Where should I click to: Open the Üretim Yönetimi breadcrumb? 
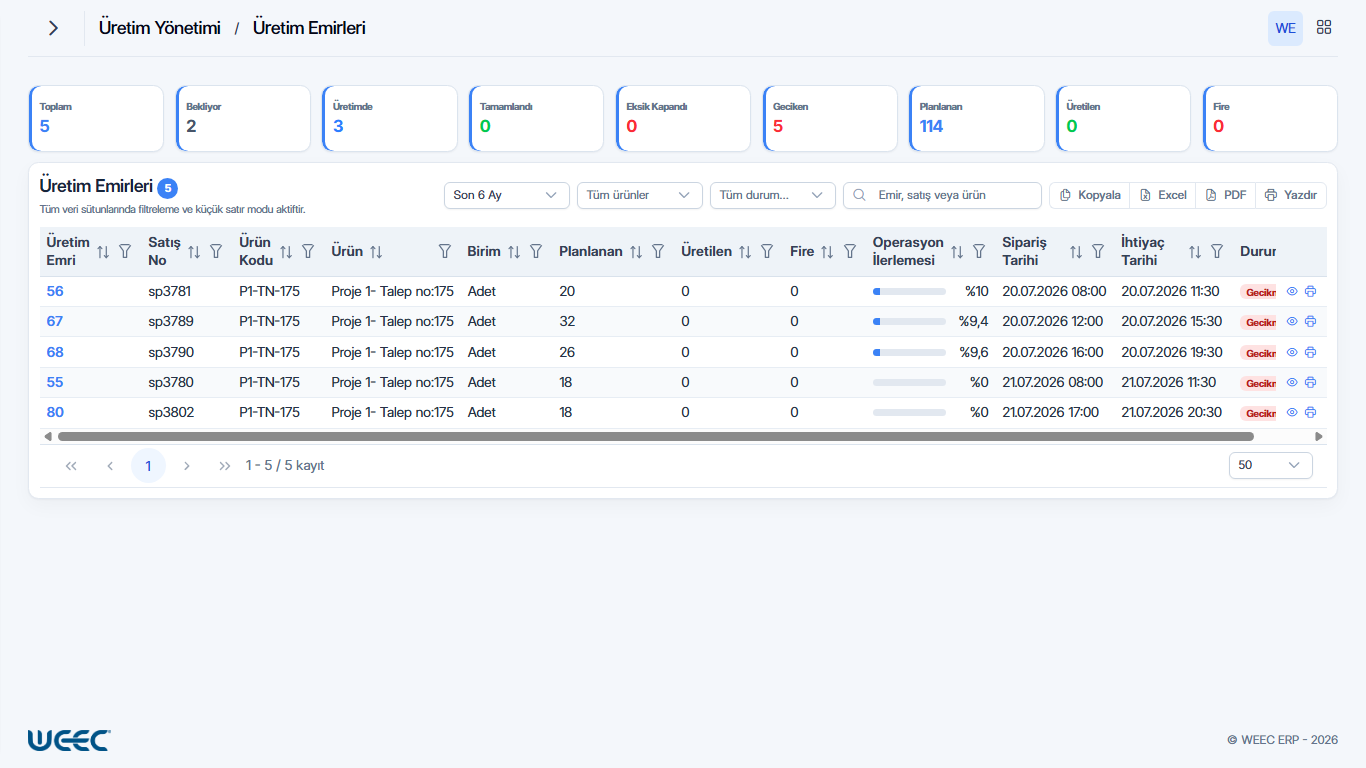point(160,28)
